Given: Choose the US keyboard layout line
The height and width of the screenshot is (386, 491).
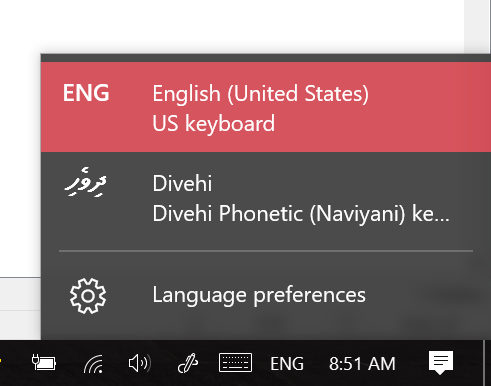Looking at the screenshot, I should point(214,124).
